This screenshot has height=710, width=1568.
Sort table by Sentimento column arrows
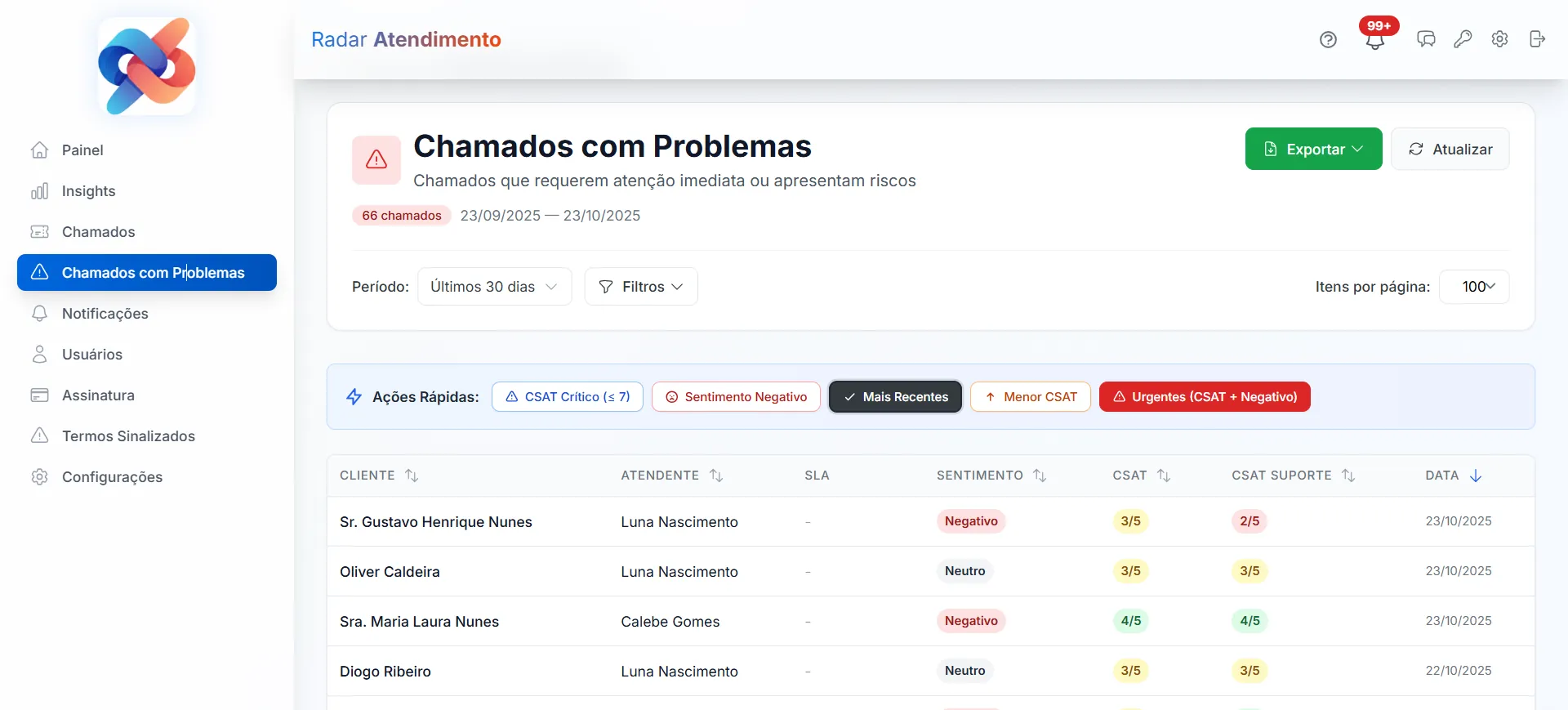click(x=1040, y=476)
